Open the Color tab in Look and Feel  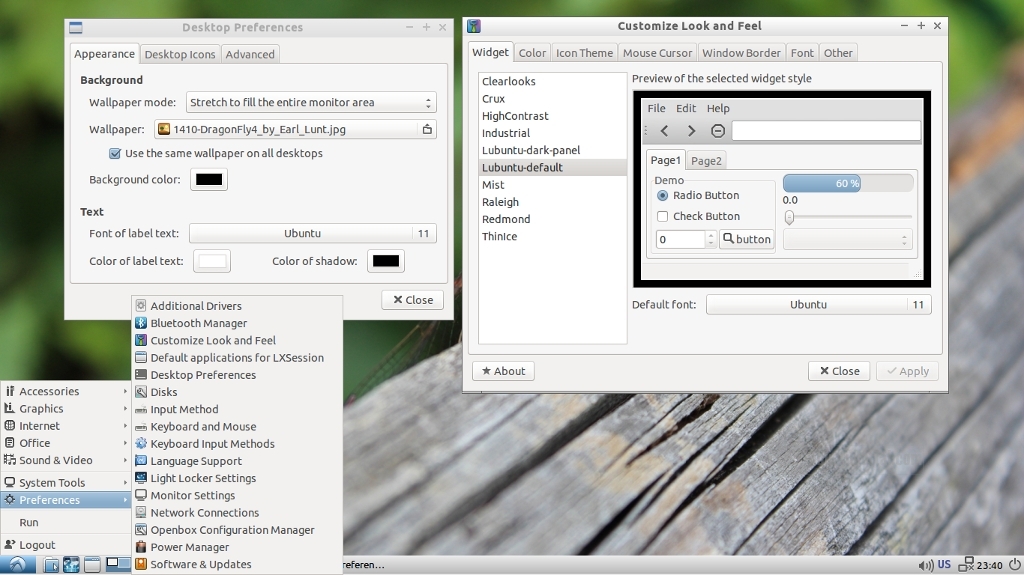point(532,53)
